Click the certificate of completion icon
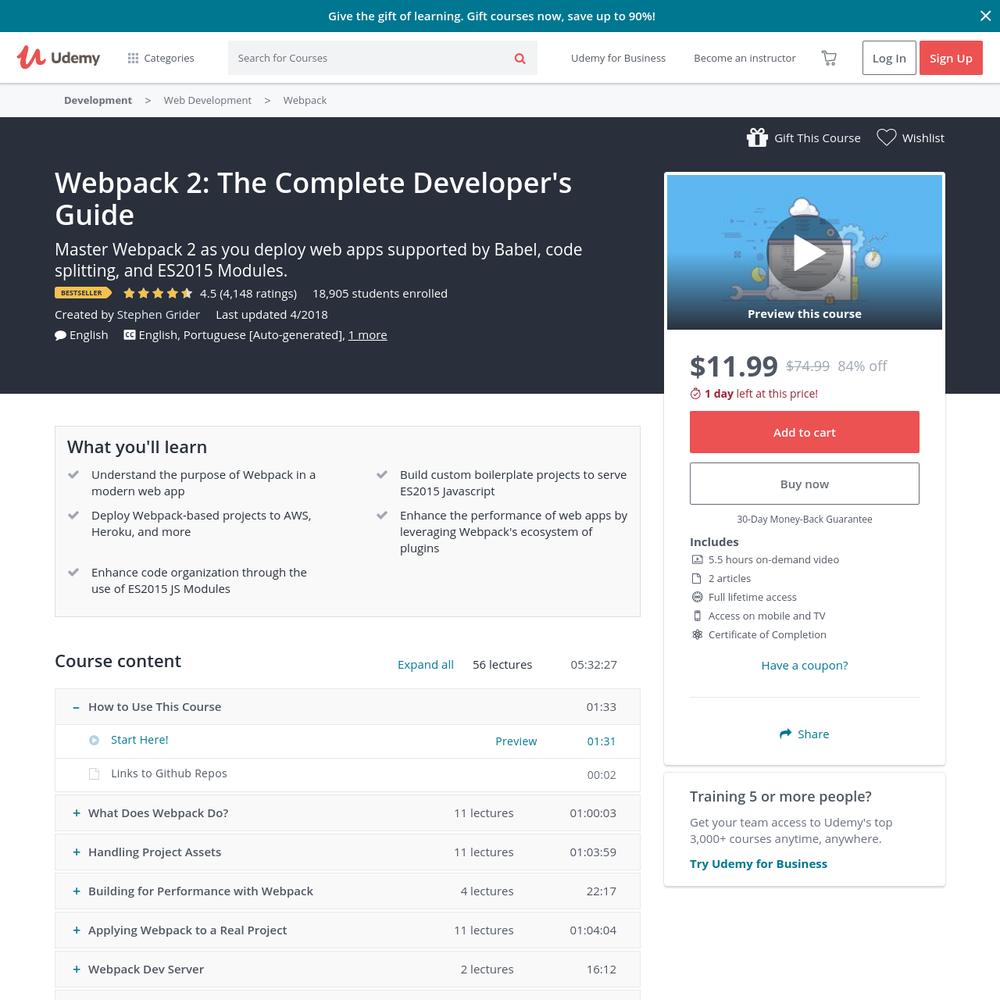 (x=697, y=635)
